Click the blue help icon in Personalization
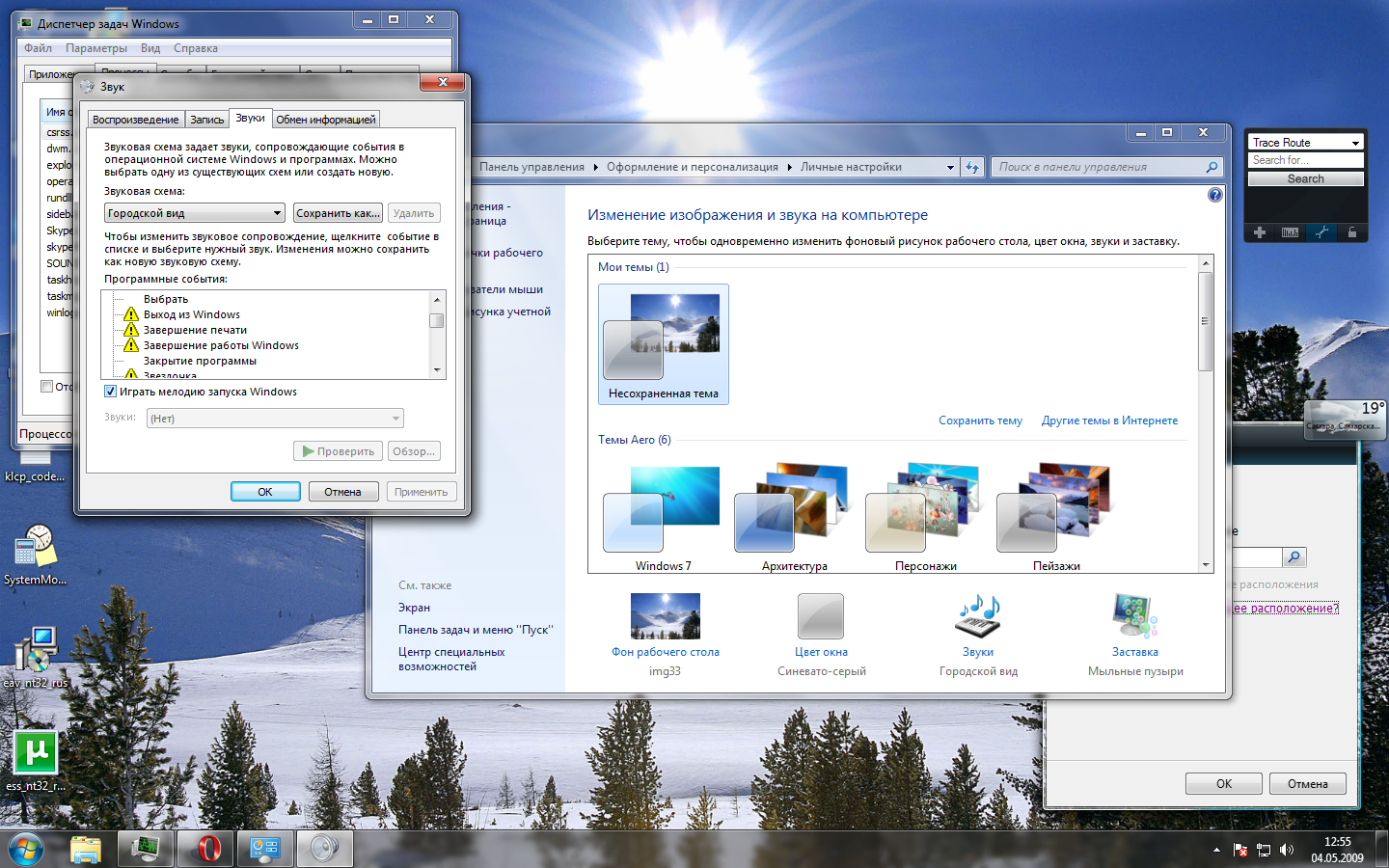This screenshot has width=1389, height=868. click(x=1214, y=195)
